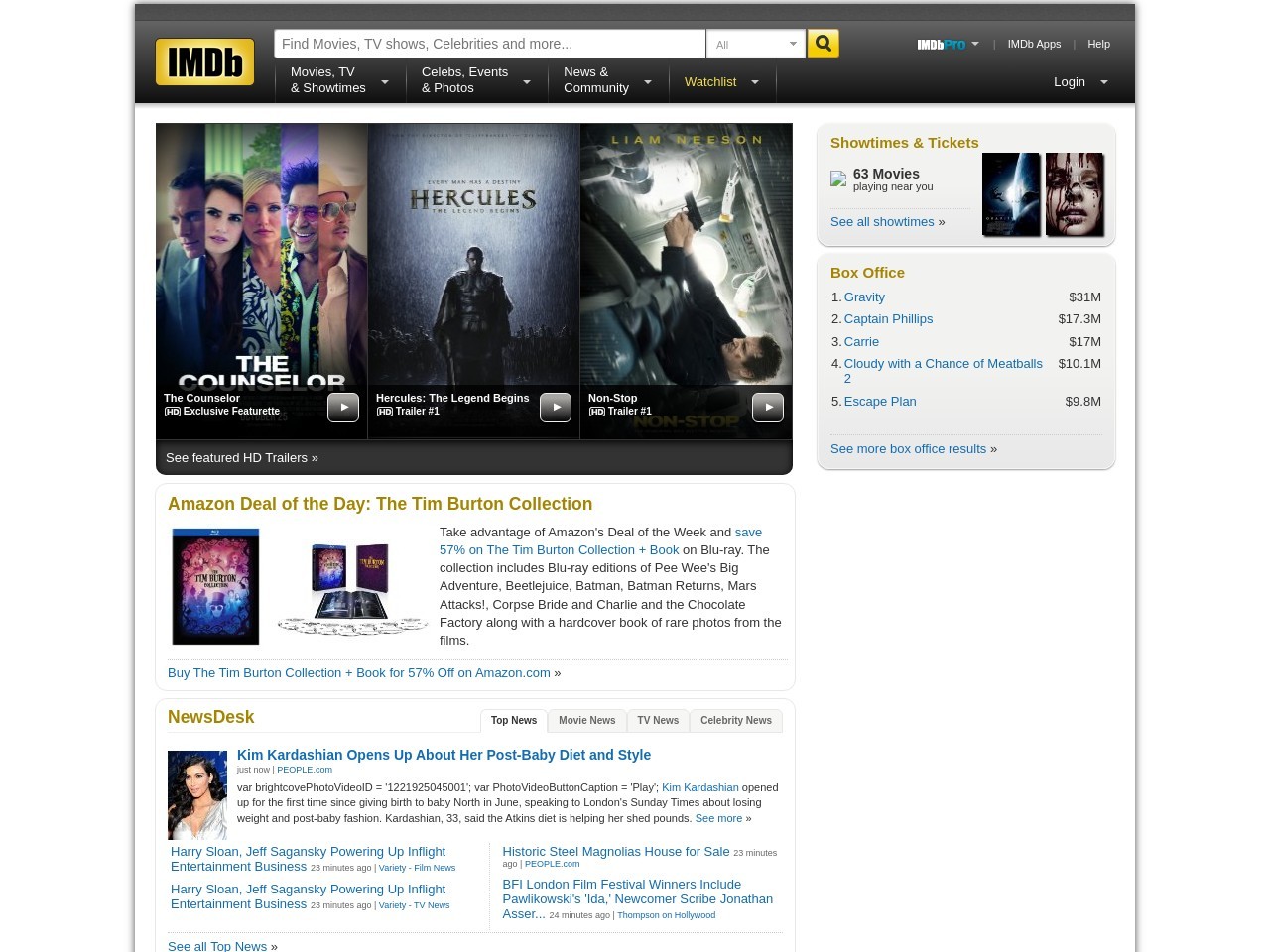The width and height of the screenshot is (1270, 952).
Task: Expand the News & Community menu
Action: click(x=648, y=82)
